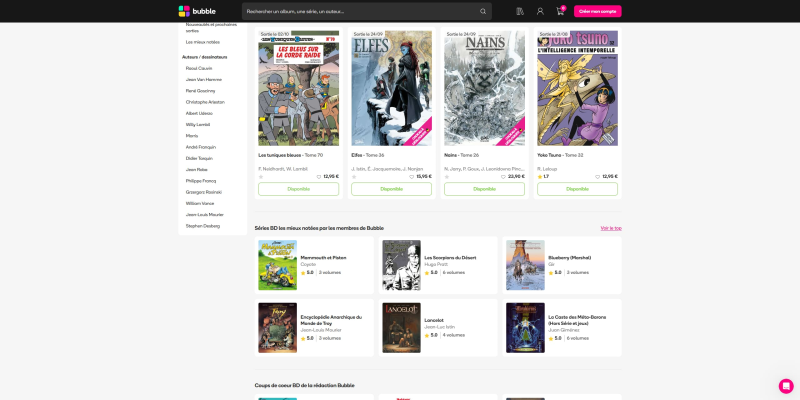Open the chat support bubble icon
Image resolution: width=800 pixels, height=400 pixels.
click(x=786, y=386)
